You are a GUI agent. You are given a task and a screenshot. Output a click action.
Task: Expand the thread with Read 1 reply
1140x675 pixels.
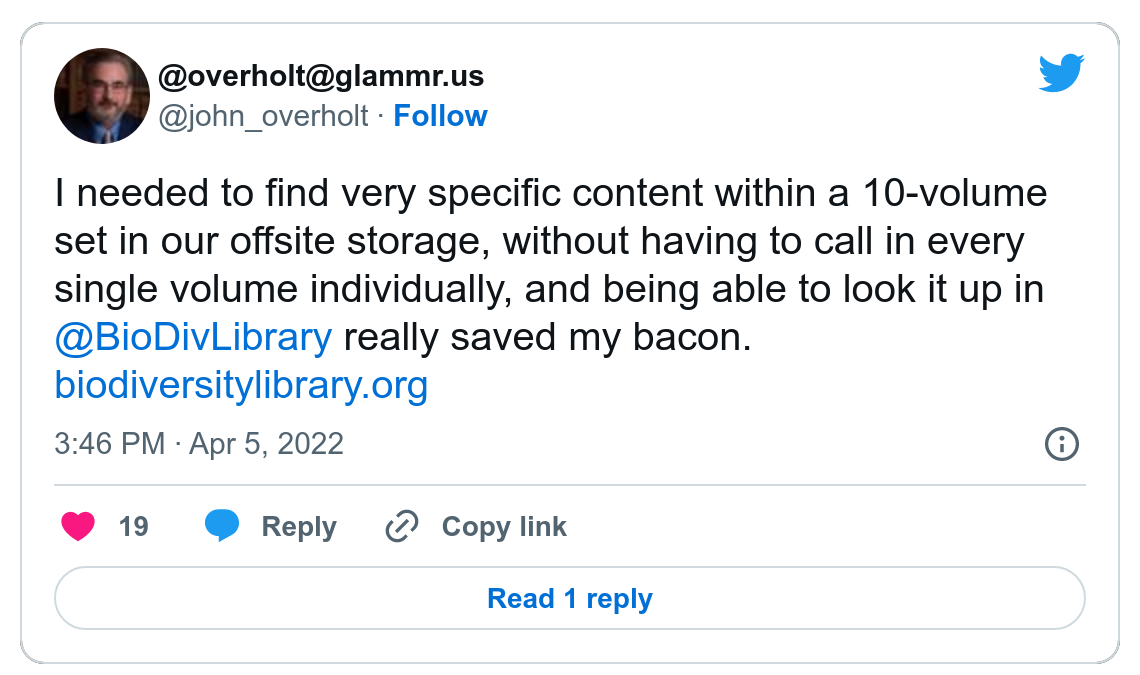(569, 598)
